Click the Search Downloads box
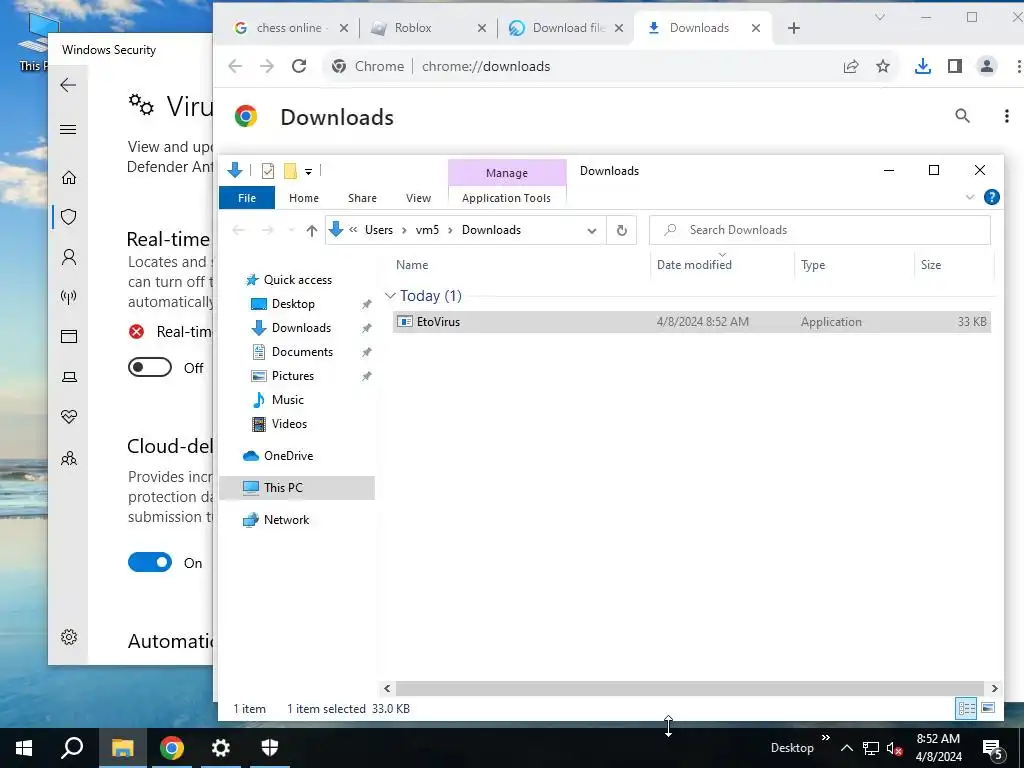 pos(820,230)
